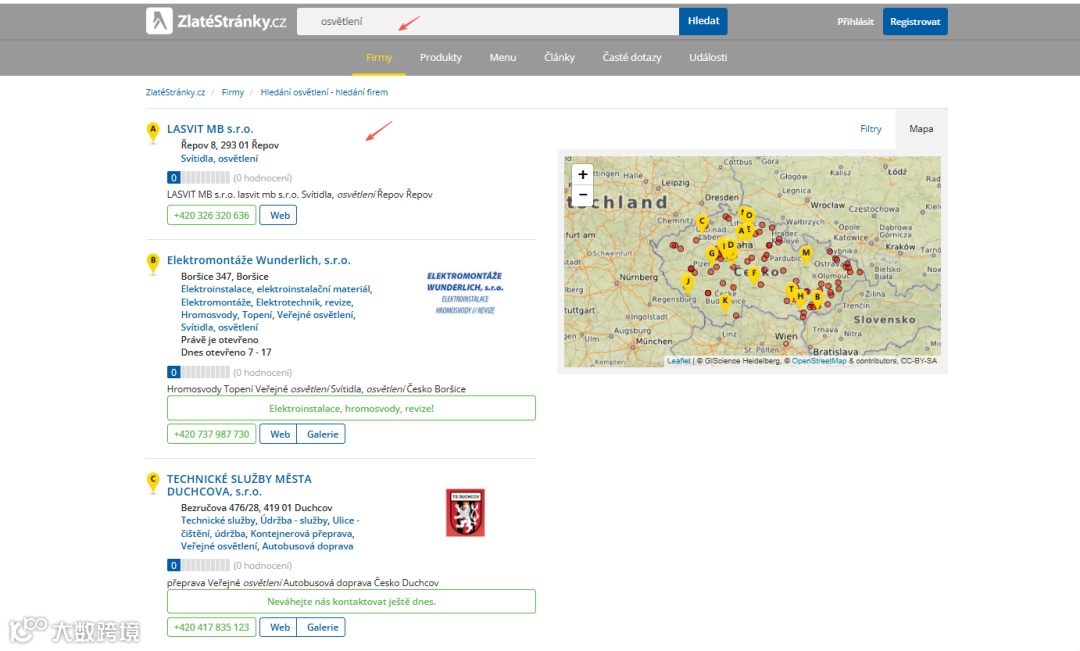Screen dimensions: 1080x651
Task: Select map marker O on the map
Action: 749,216
